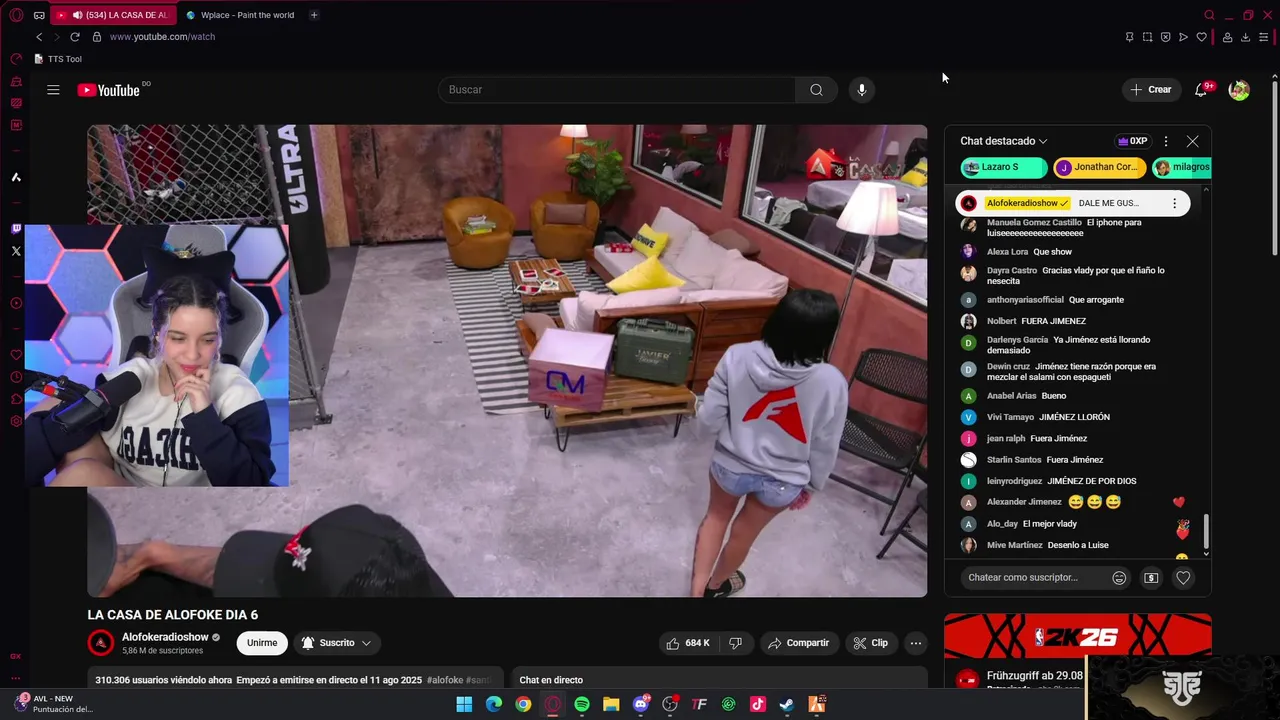Click the Crear button

[1150, 90]
